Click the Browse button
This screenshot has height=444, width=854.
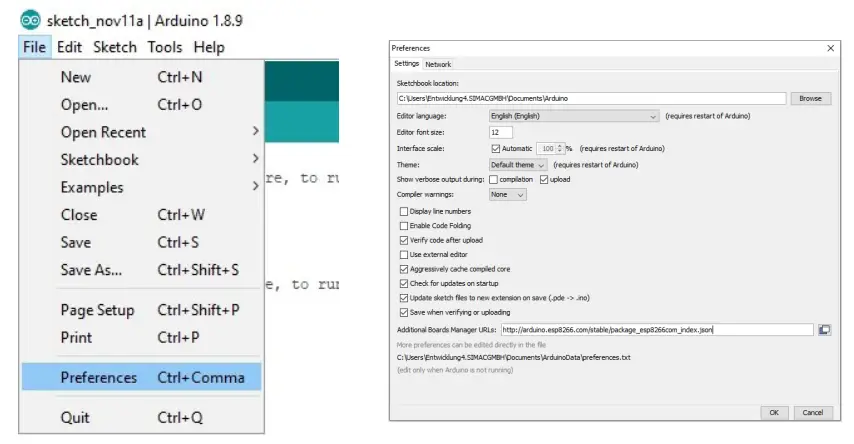pyautogui.click(x=810, y=99)
